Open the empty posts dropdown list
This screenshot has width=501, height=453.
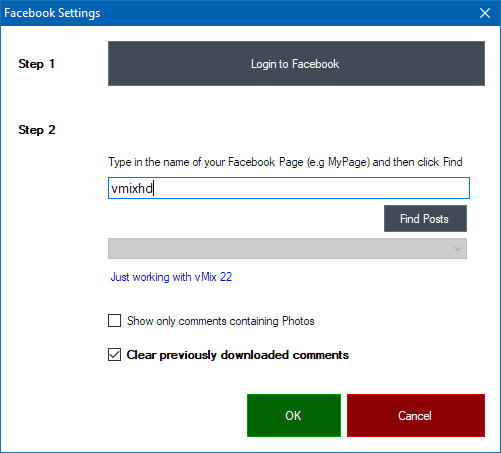287,248
